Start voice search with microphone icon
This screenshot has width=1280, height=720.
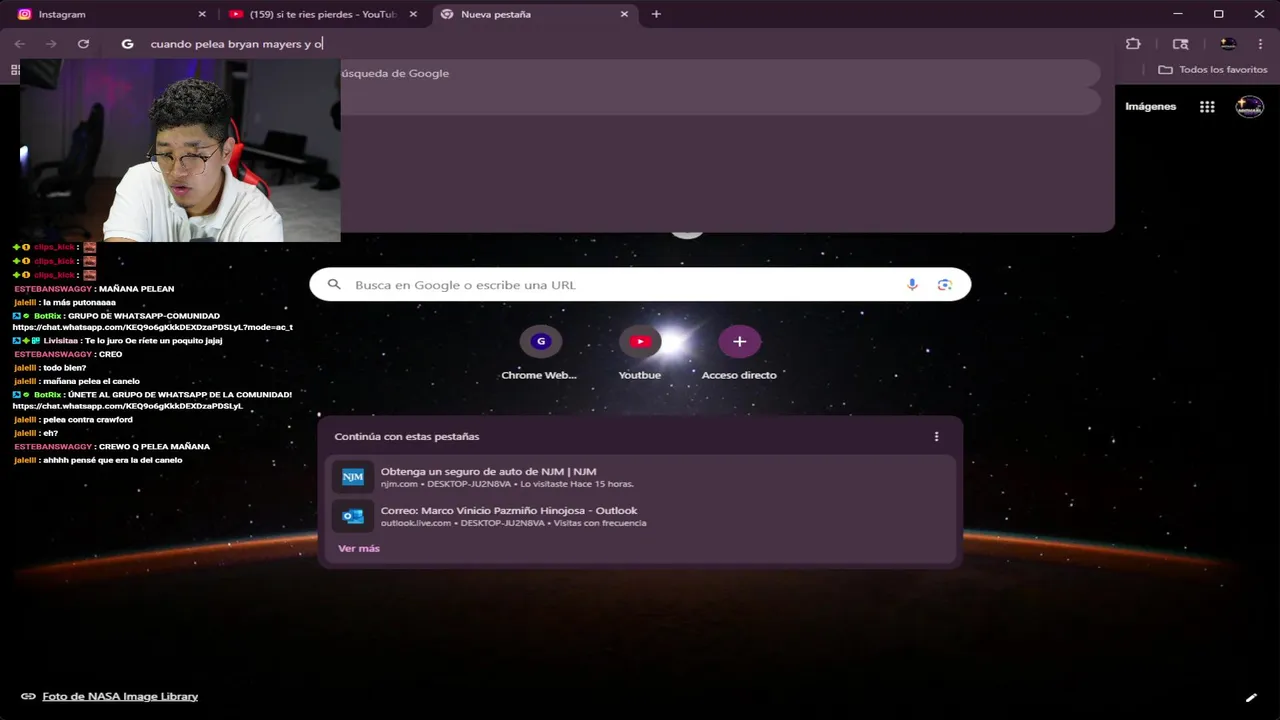point(912,285)
